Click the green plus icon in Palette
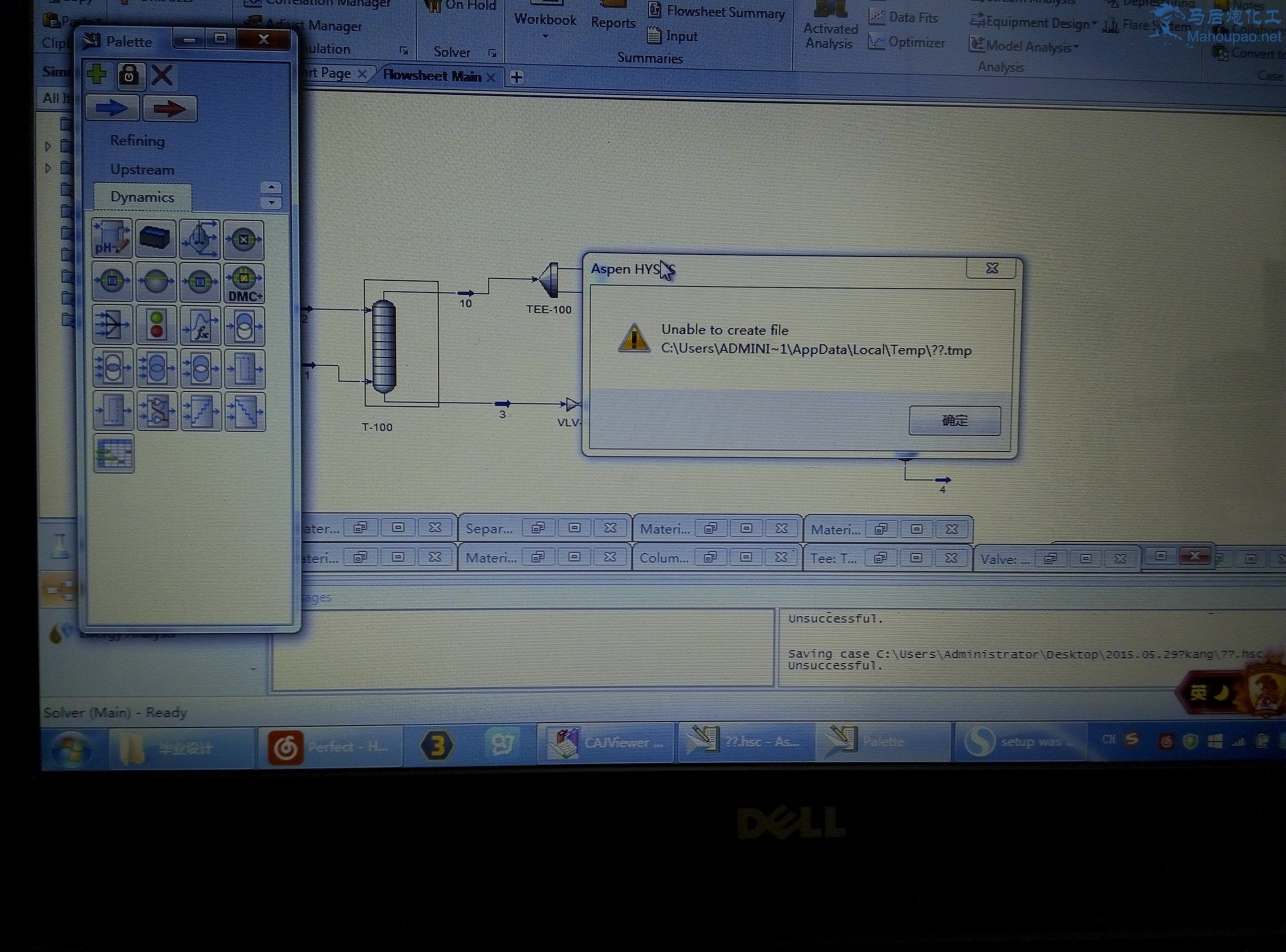This screenshot has height=952, width=1286. [97, 75]
